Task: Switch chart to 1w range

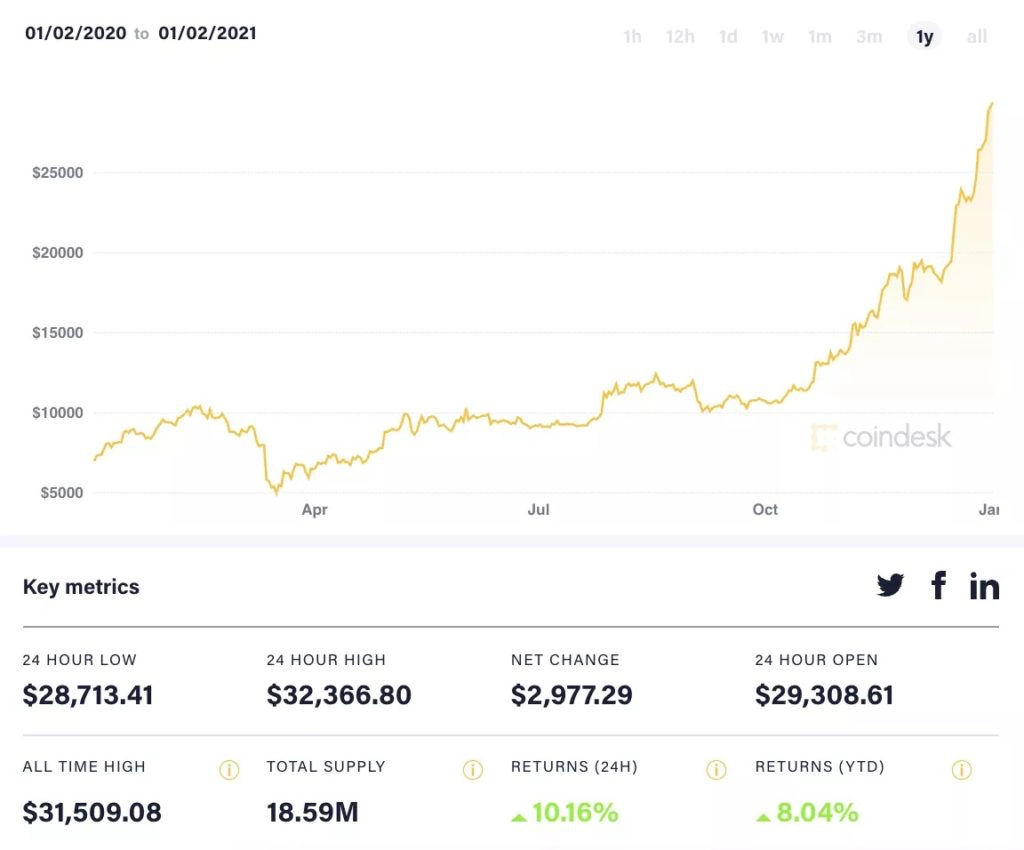Action: pos(773,37)
